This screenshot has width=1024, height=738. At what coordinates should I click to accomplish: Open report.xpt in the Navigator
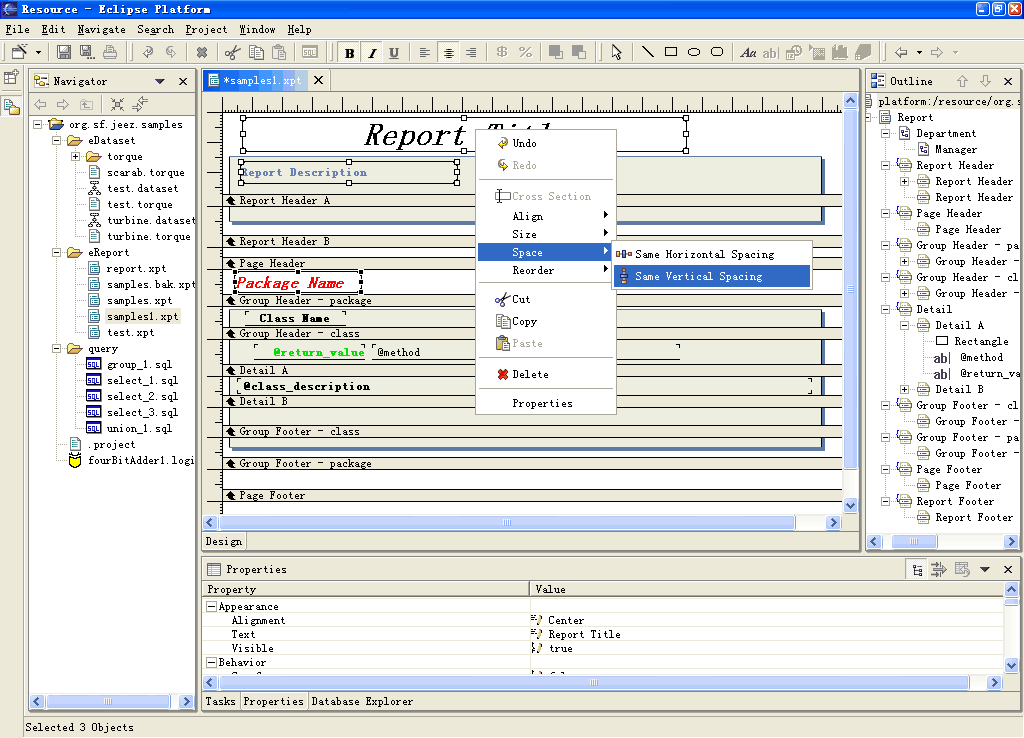tap(136, 269)
